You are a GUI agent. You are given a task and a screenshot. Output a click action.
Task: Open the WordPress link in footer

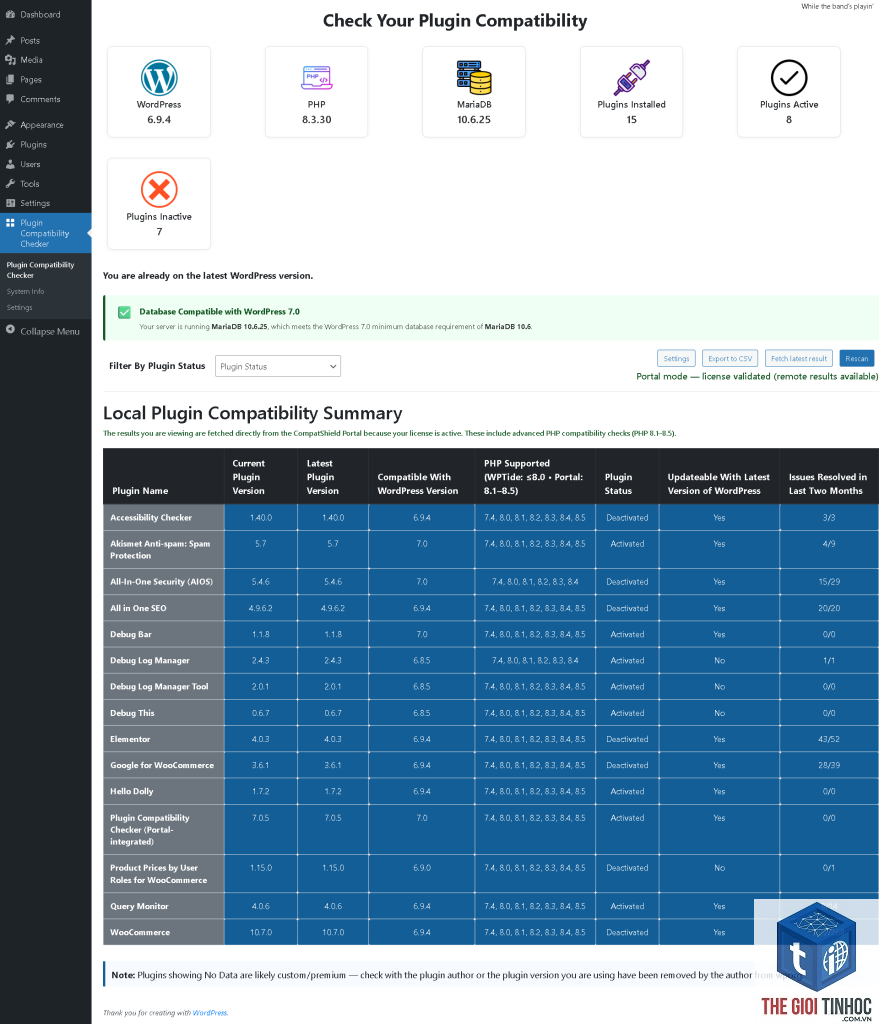[210, 1013]
